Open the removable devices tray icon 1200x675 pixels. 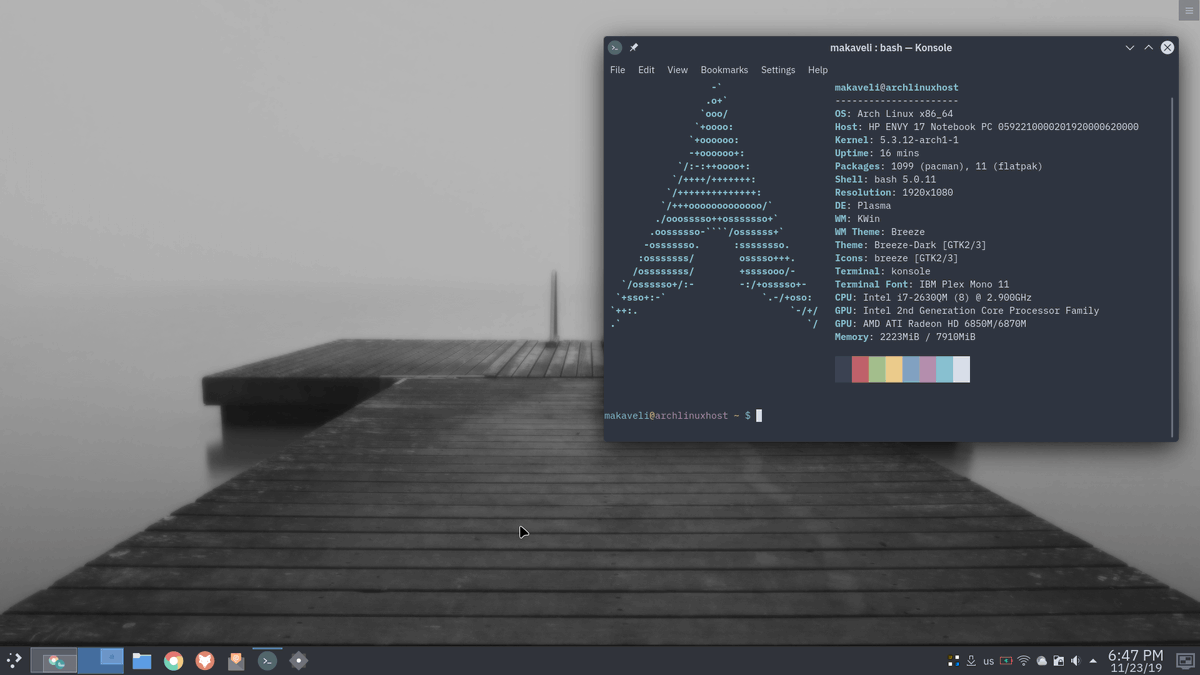click(1058, 661)
